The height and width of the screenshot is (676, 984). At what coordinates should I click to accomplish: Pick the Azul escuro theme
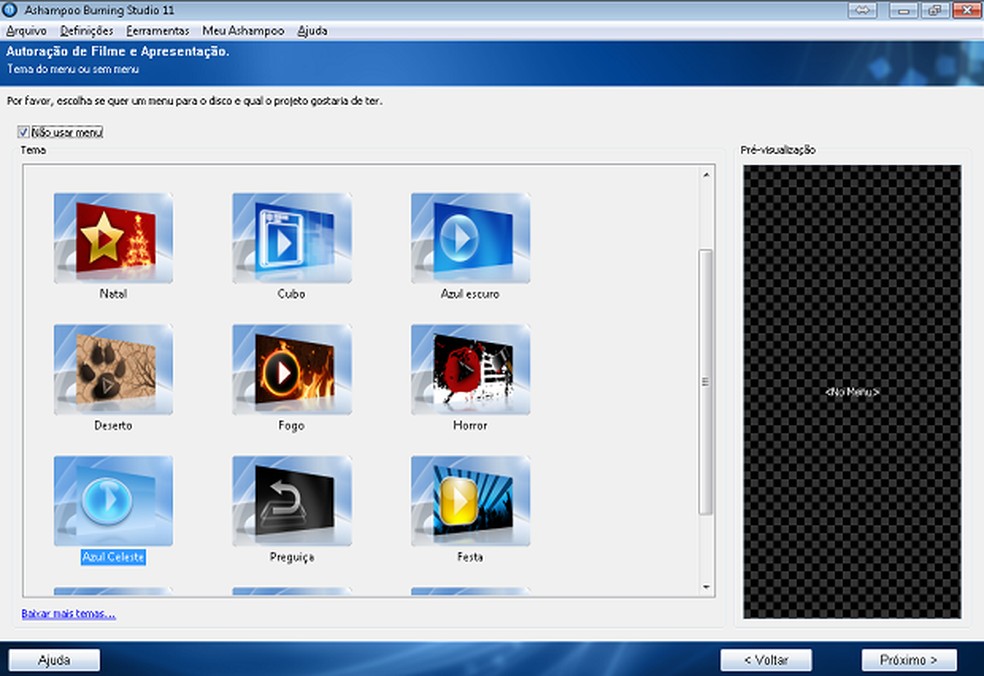pos(470,239)
